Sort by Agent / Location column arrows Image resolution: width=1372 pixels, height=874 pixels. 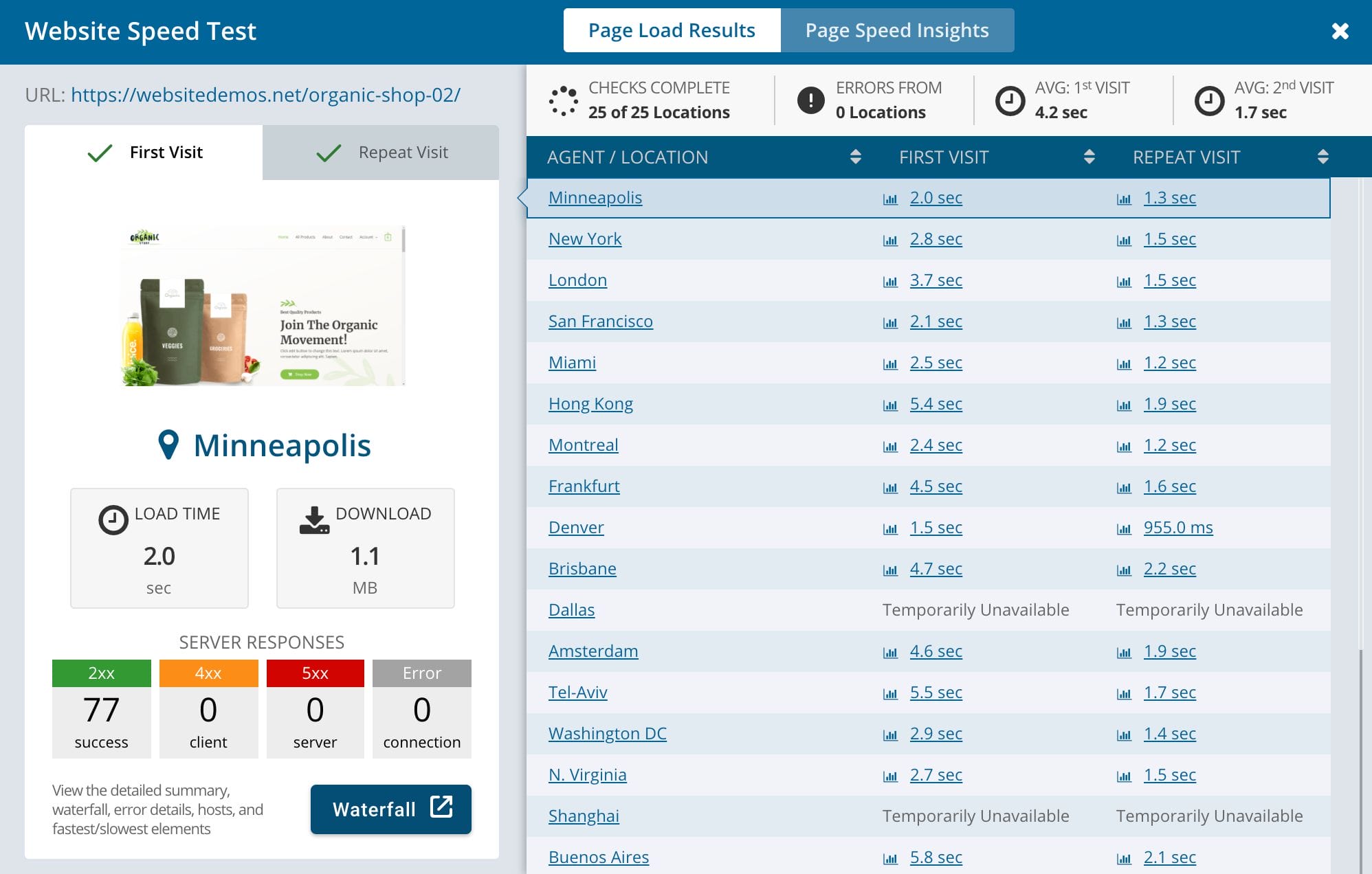pos(855,157)
